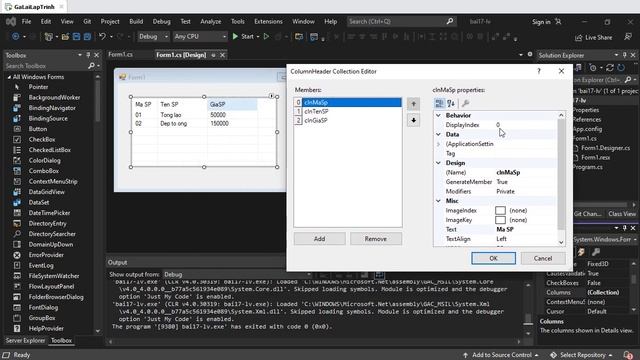Click the Save All toolbar icon

(x=87, y=36)
